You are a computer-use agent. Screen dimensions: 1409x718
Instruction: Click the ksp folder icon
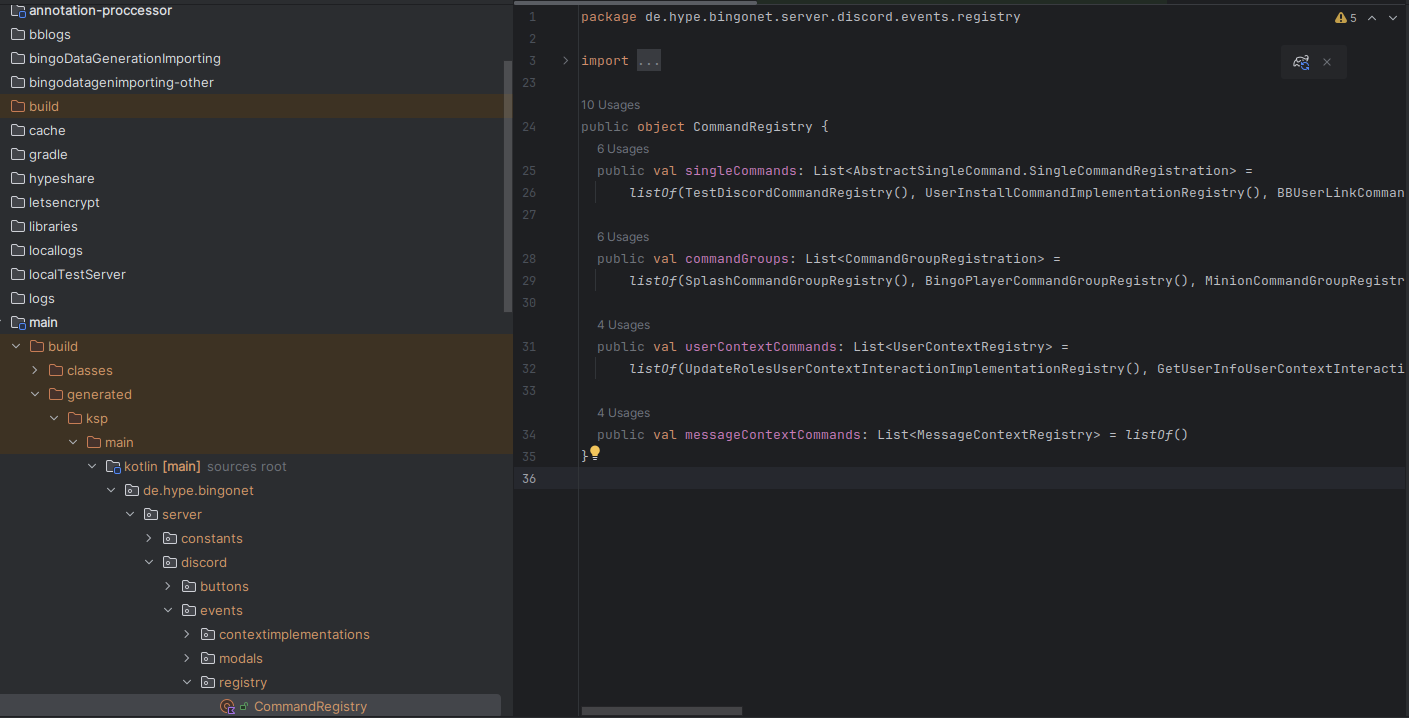pos(75,418)
